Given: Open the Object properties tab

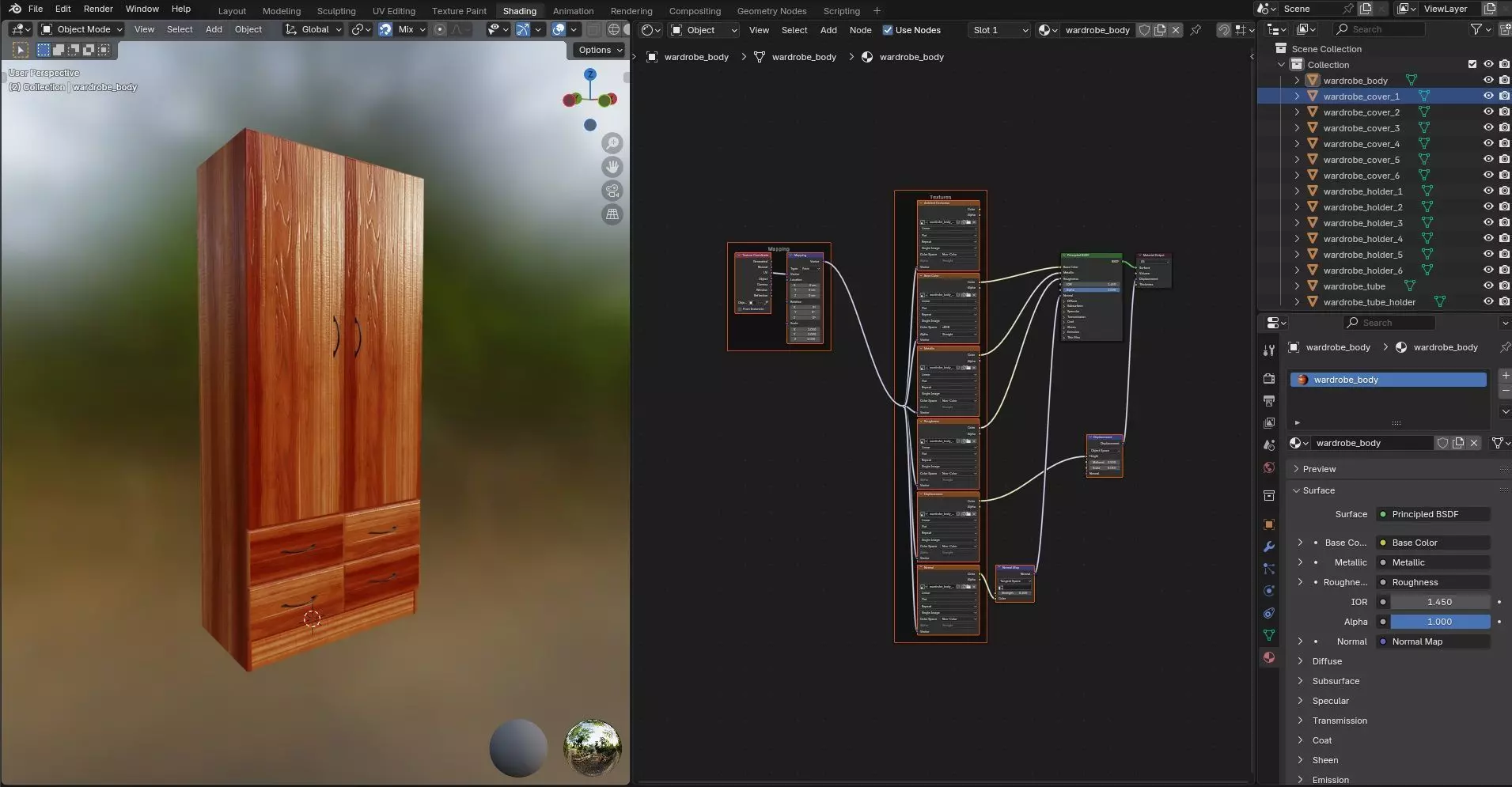Looking at the screenshot, I should point(1269,524).
